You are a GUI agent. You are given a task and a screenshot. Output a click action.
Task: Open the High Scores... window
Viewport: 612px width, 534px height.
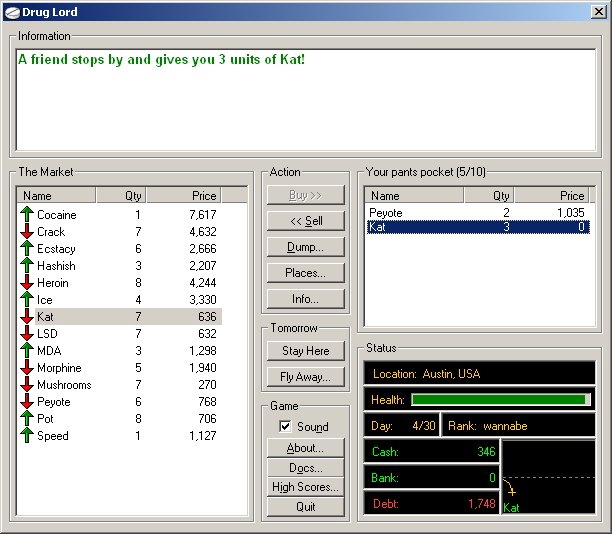tap(306, 487)
